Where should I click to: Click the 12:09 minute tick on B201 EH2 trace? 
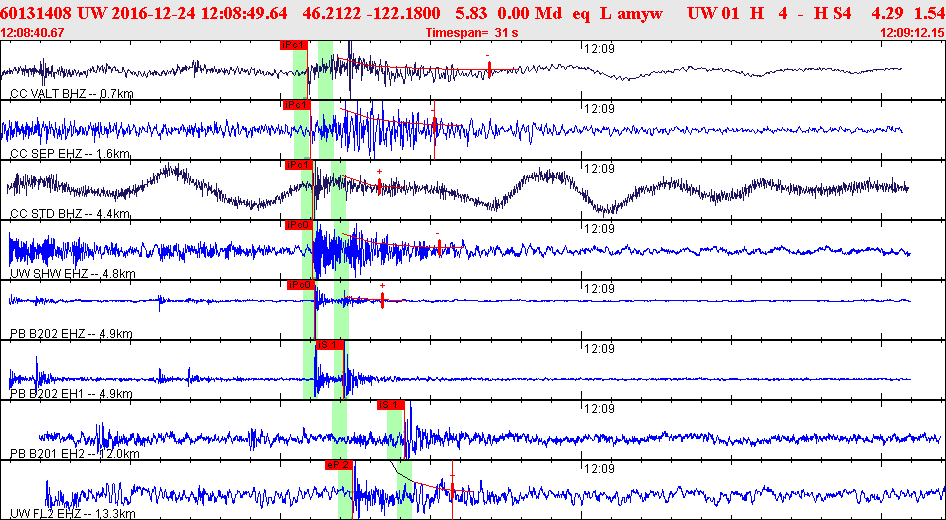click(x=600, y=408)
